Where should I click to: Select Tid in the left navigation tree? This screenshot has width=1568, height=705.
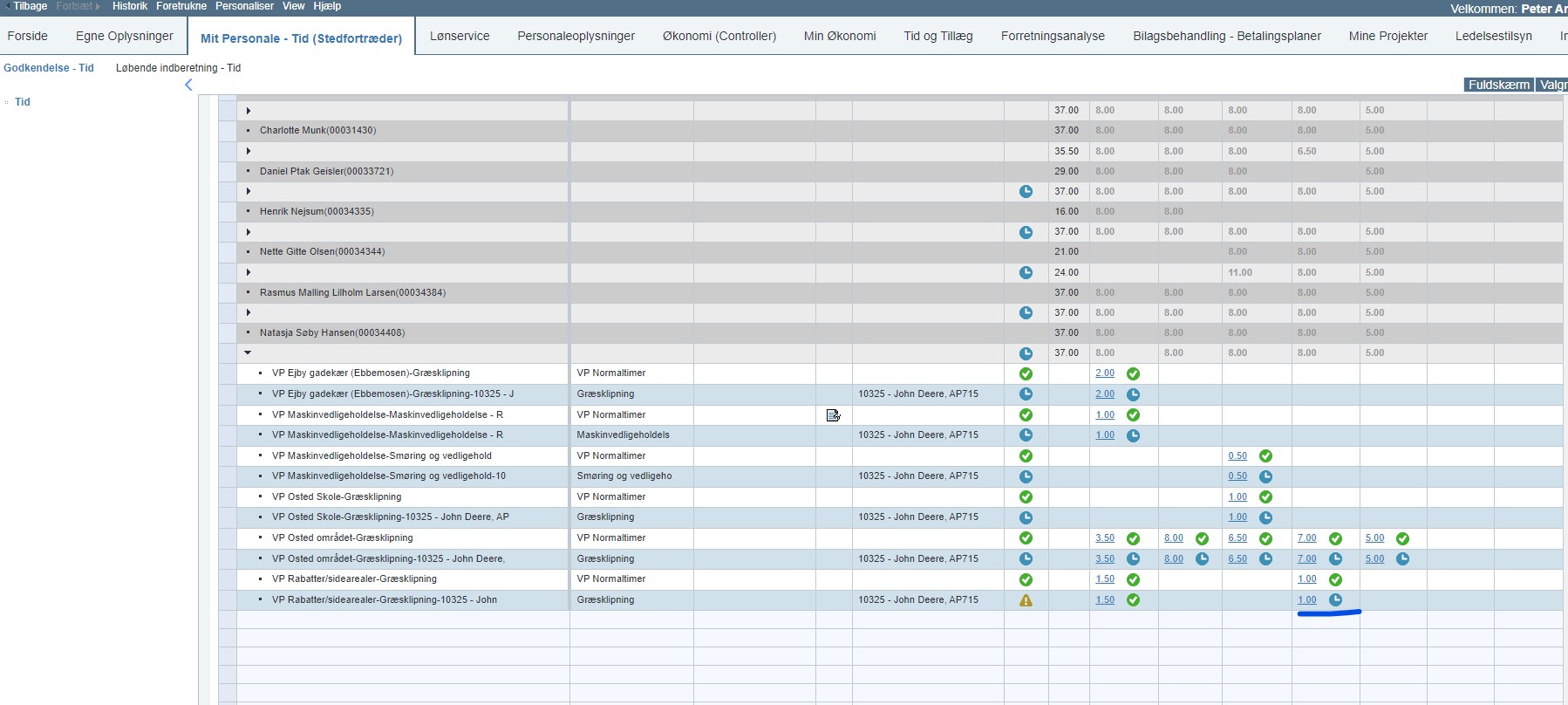[x=23, y=102]
